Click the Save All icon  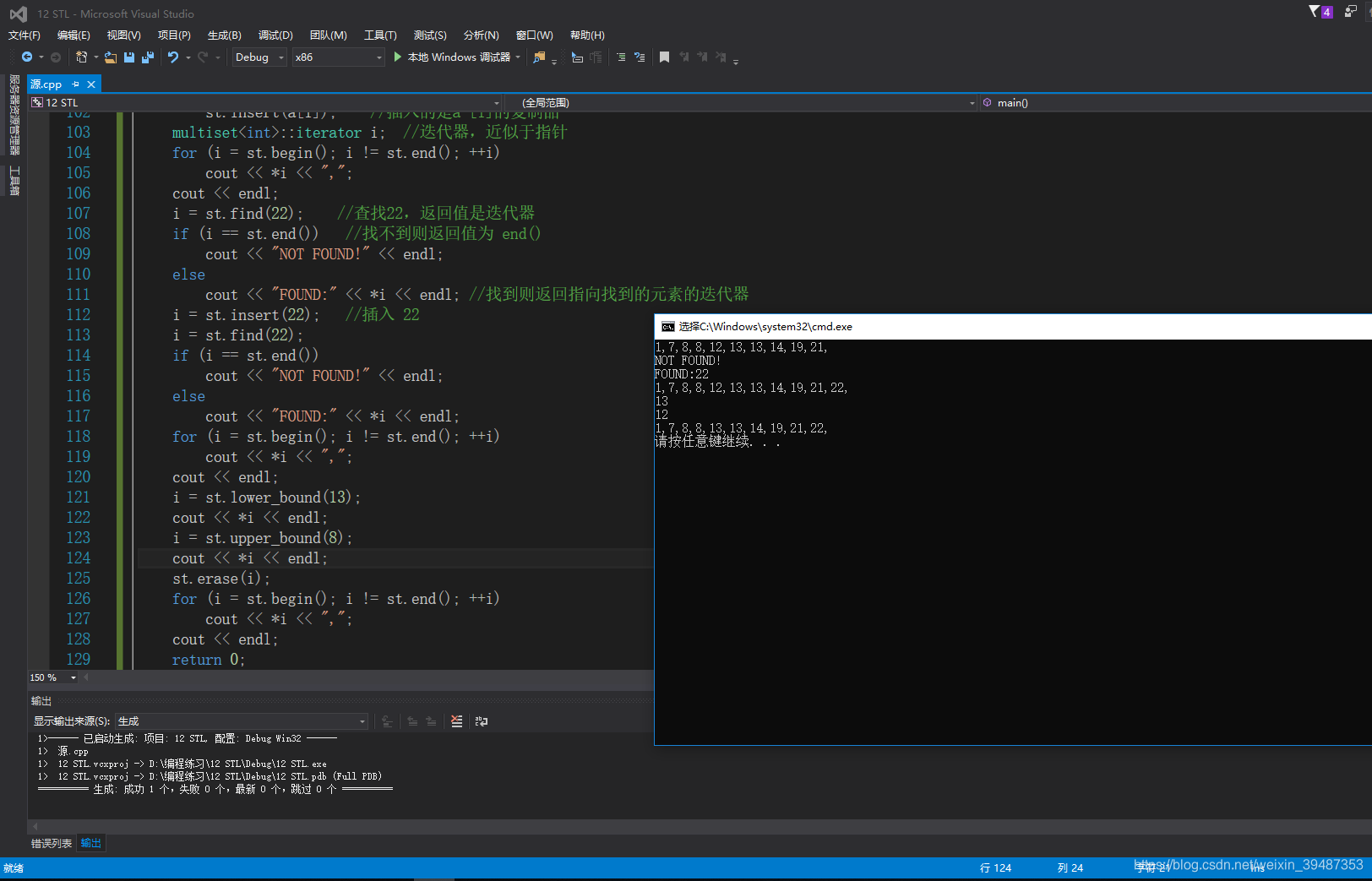pos(148,57)
